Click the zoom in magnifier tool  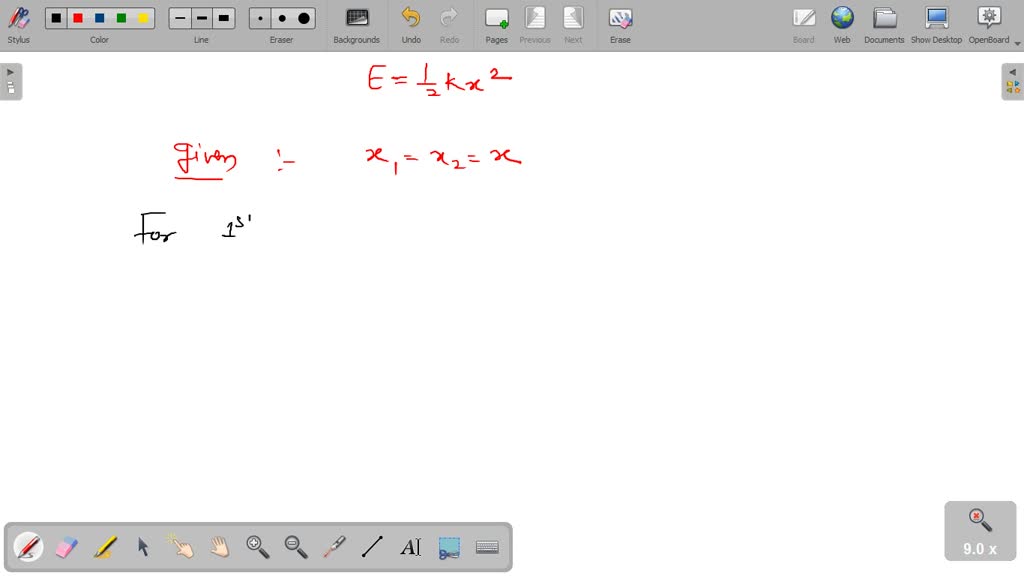(258, 547)
